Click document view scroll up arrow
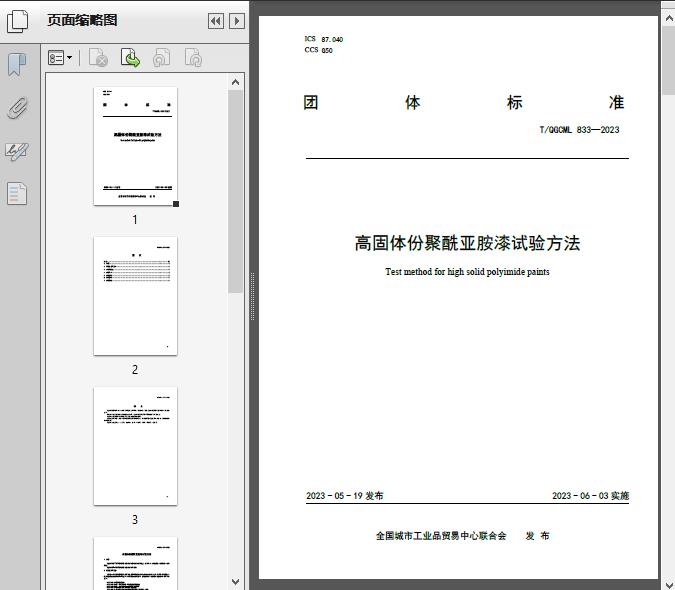 point(669,19)
